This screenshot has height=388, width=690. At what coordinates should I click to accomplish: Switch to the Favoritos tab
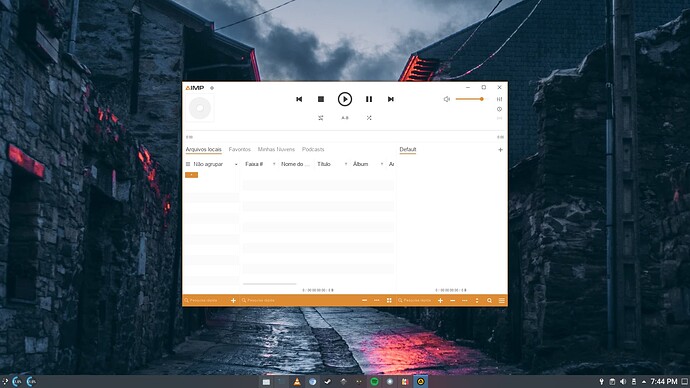(x=239, y=150)
